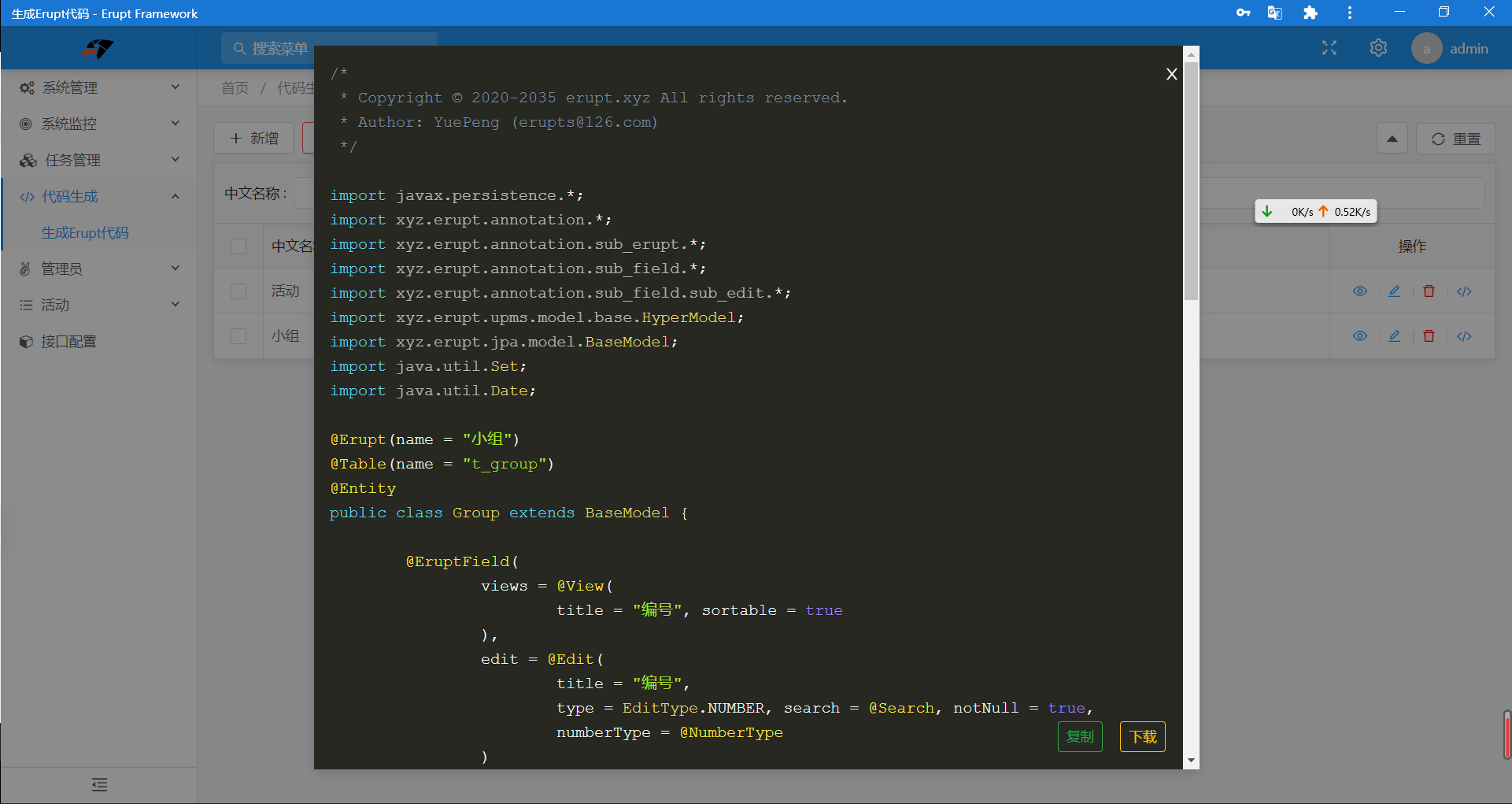
Task: Copy the generated code with 复制
Action: point(1080,736)
